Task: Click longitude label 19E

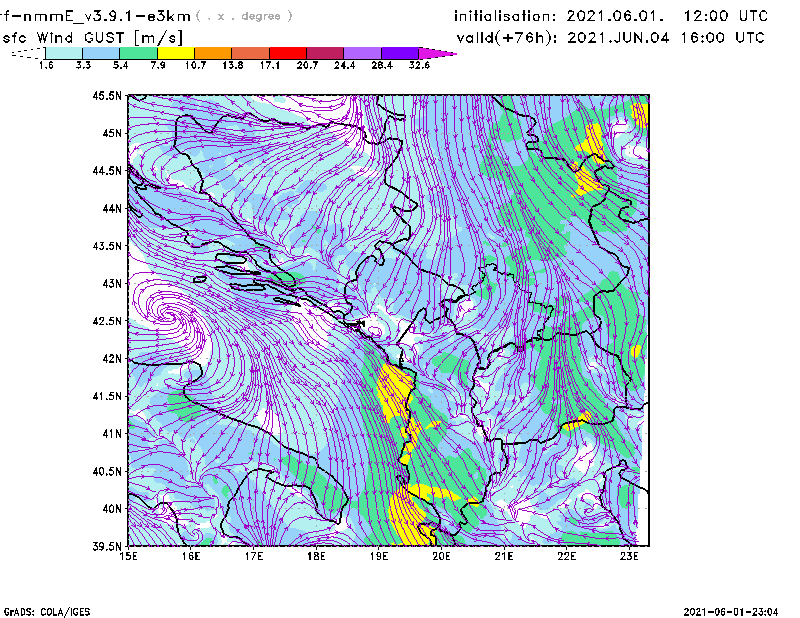Action: (379, 556)
